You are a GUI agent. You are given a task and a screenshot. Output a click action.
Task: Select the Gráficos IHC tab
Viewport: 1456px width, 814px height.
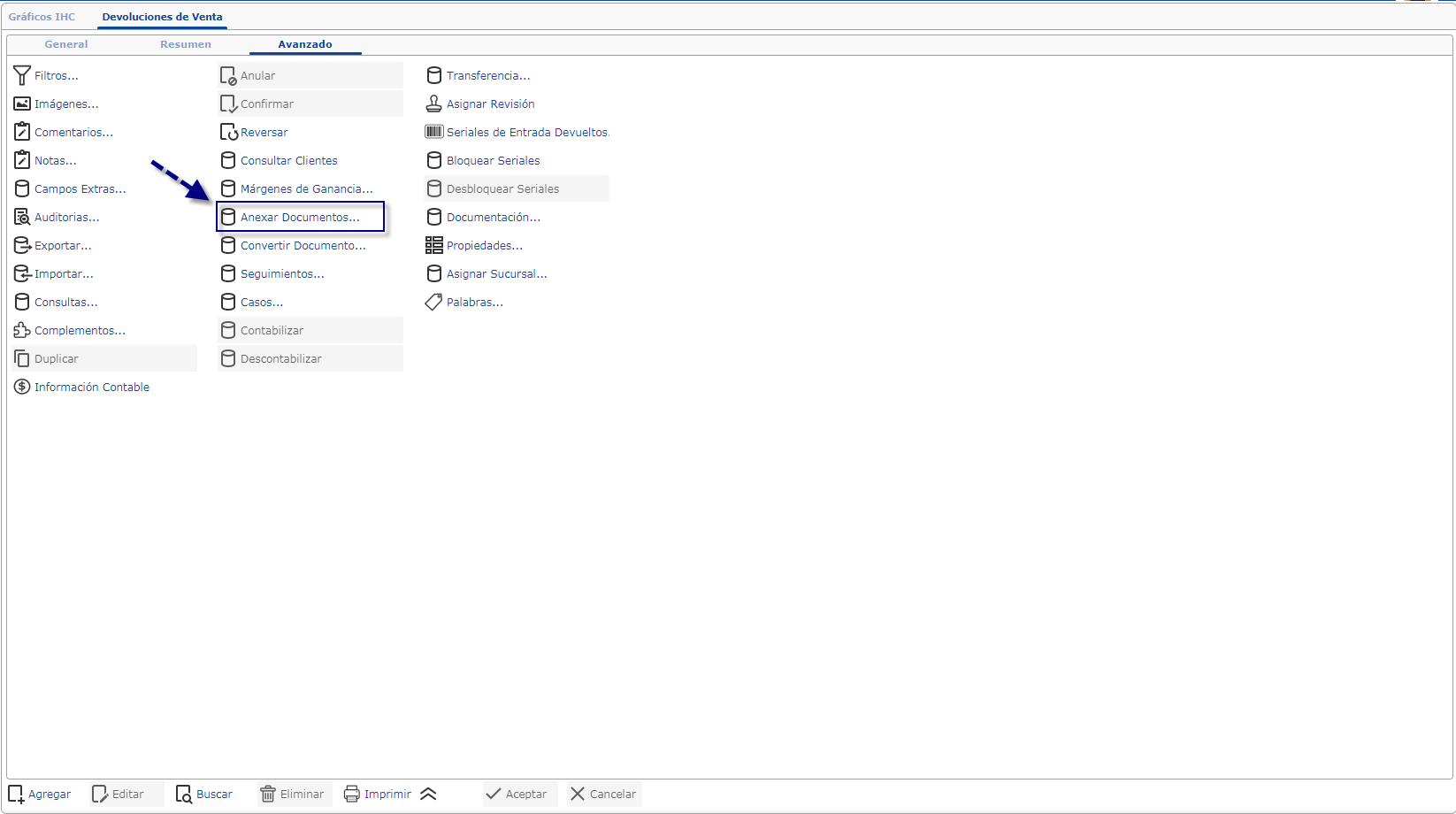point(42,17)
